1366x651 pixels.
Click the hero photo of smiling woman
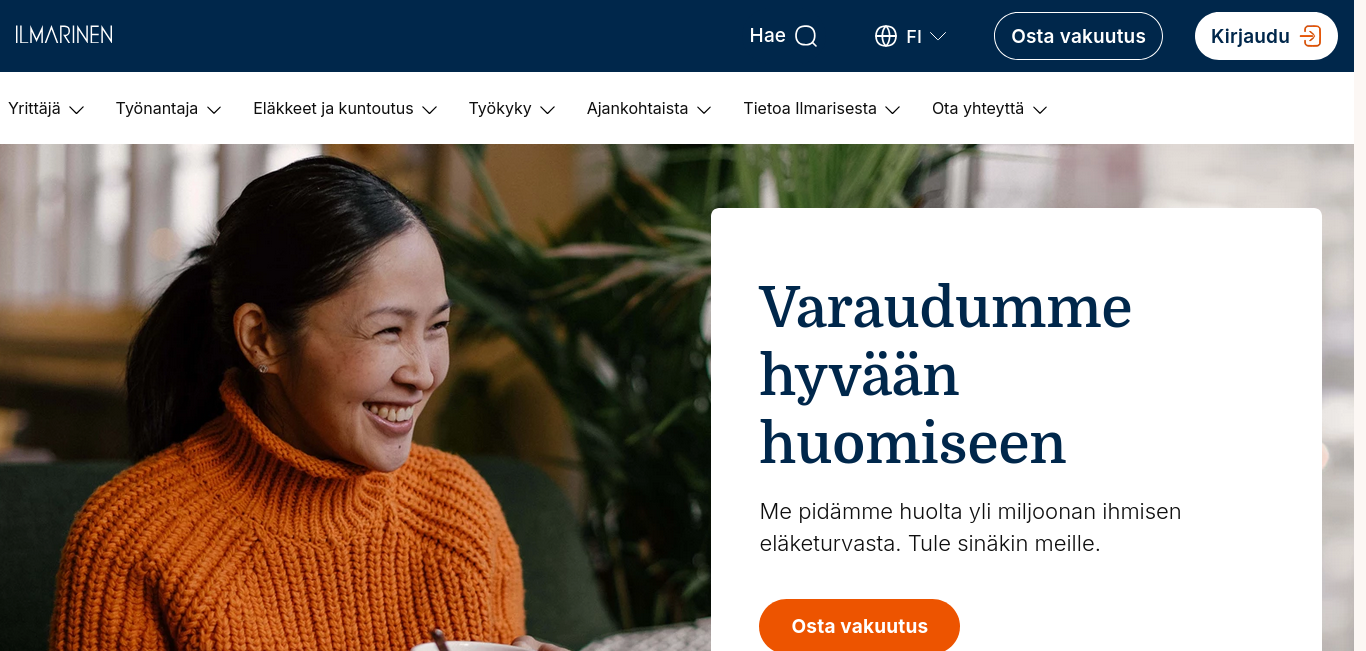pyautogui.click(x=355, y=398)
